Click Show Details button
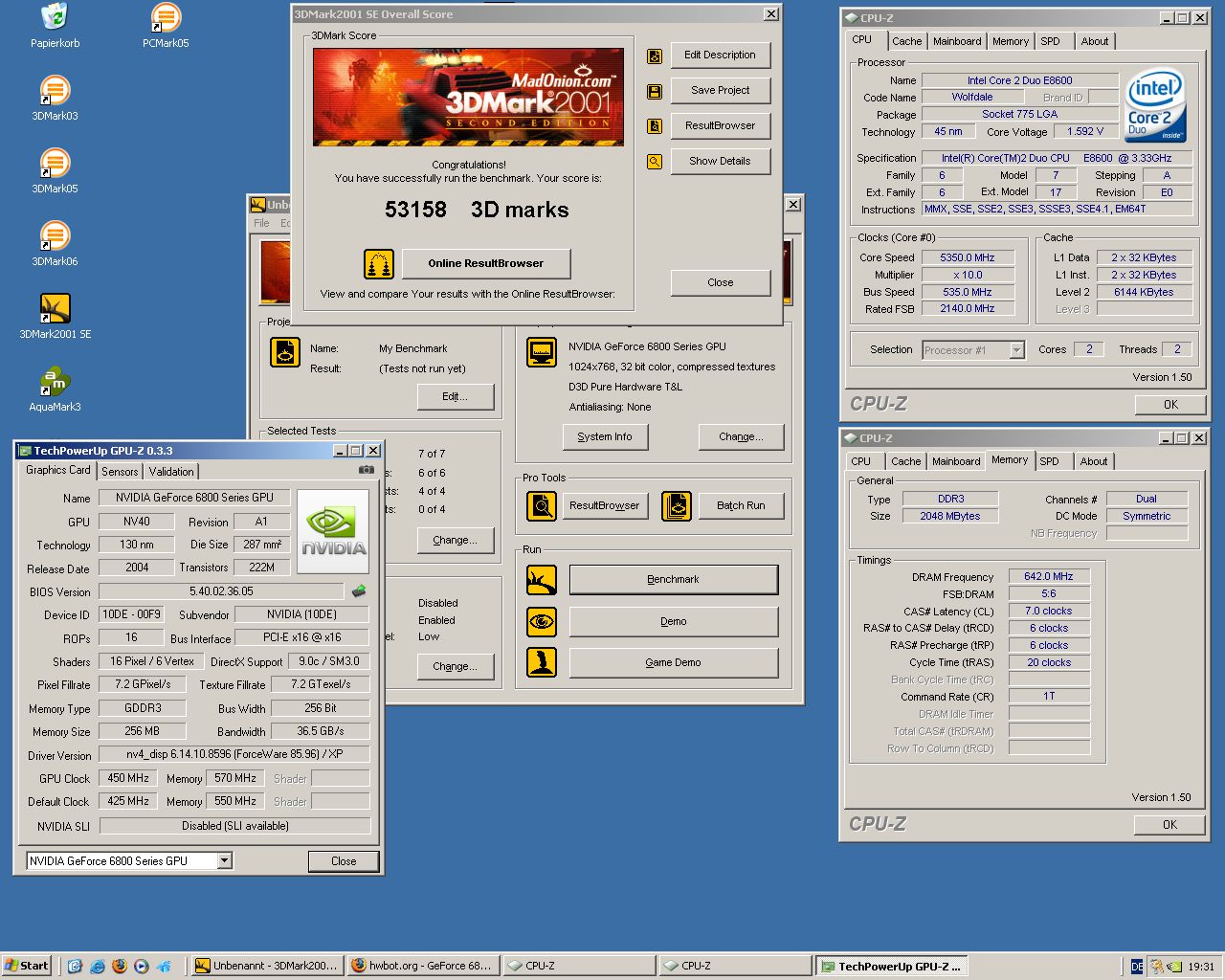 pos(720,161)
